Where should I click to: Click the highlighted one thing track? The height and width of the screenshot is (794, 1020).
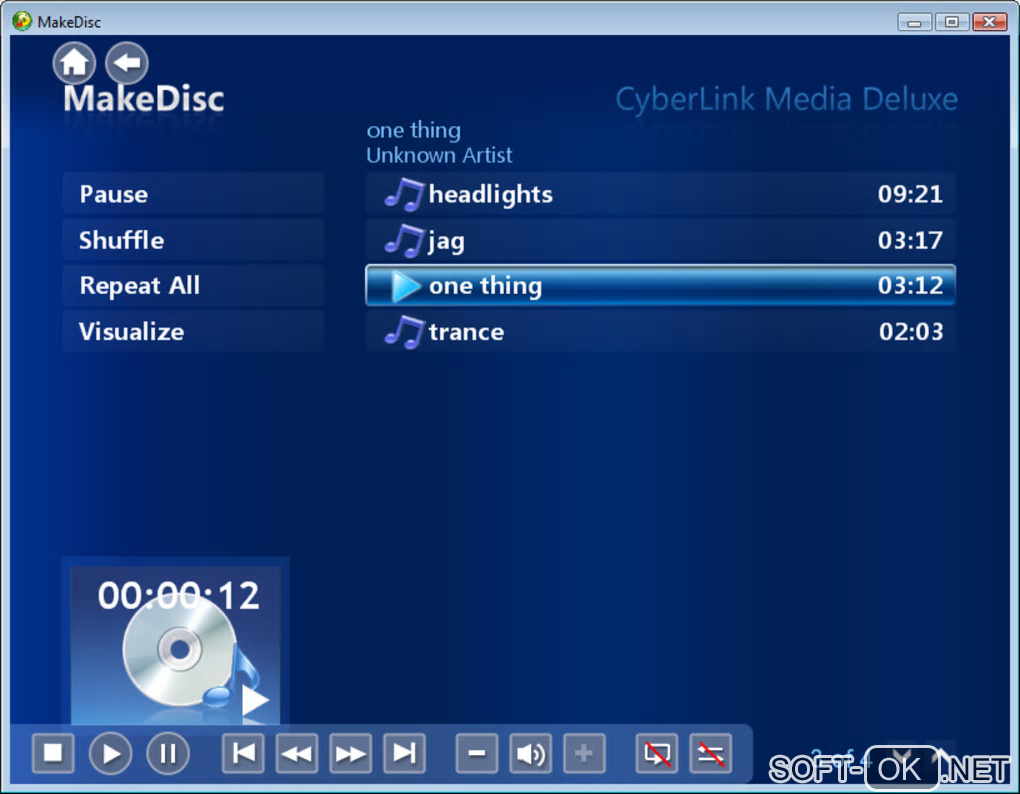(x=660, y=285)
